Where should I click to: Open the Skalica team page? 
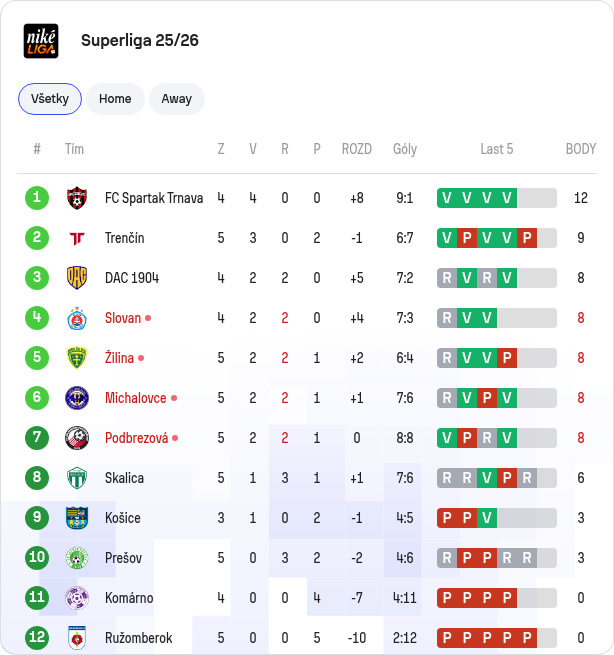tap(124, 478)
